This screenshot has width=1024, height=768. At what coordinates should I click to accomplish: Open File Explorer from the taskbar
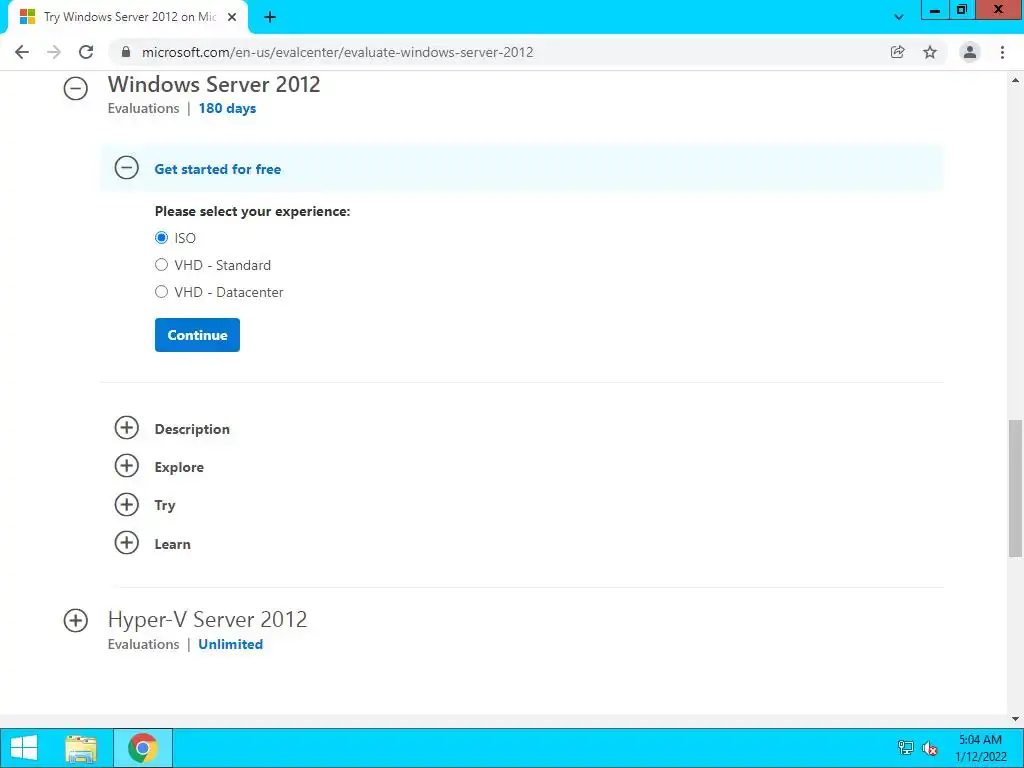point(81,748)
